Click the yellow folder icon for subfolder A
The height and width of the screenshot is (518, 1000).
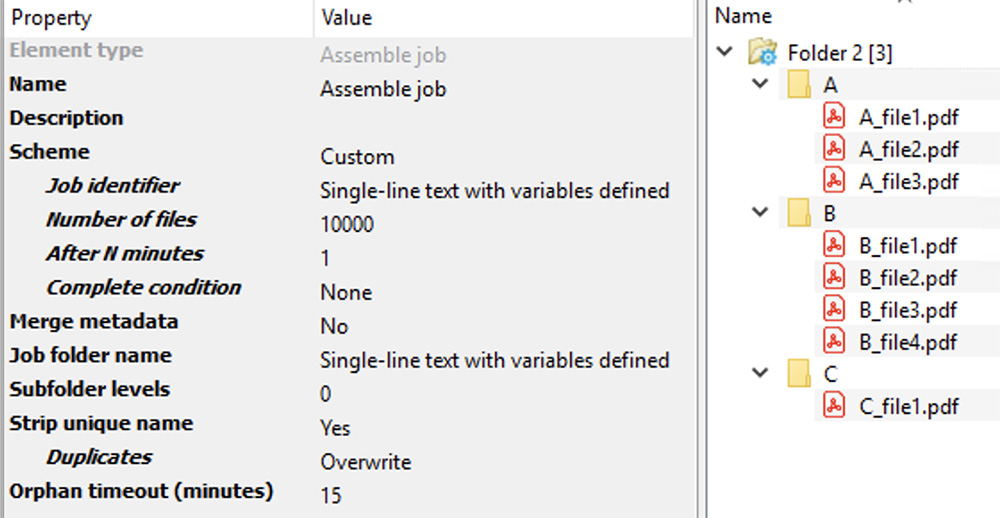pyautogui.click(x=799, y=85)
